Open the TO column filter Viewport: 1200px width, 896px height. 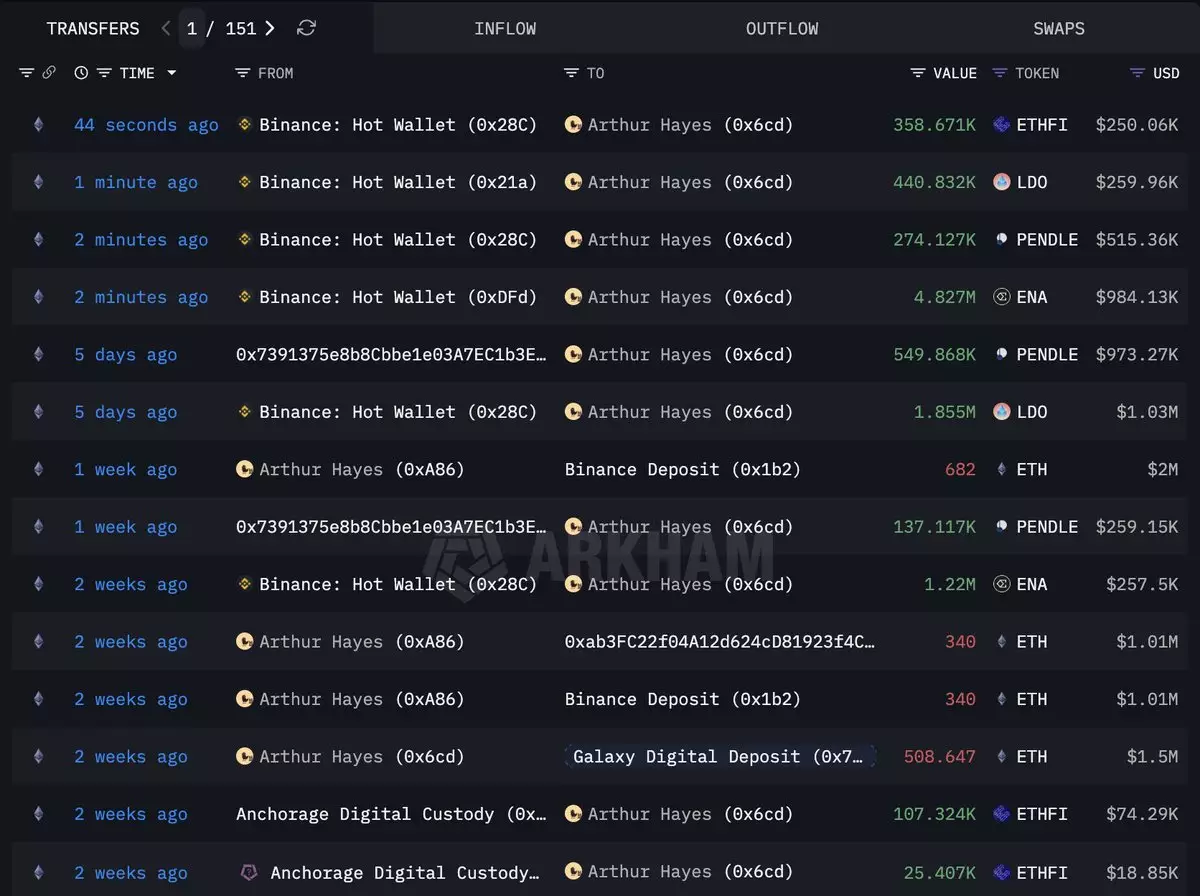[571, 73]
